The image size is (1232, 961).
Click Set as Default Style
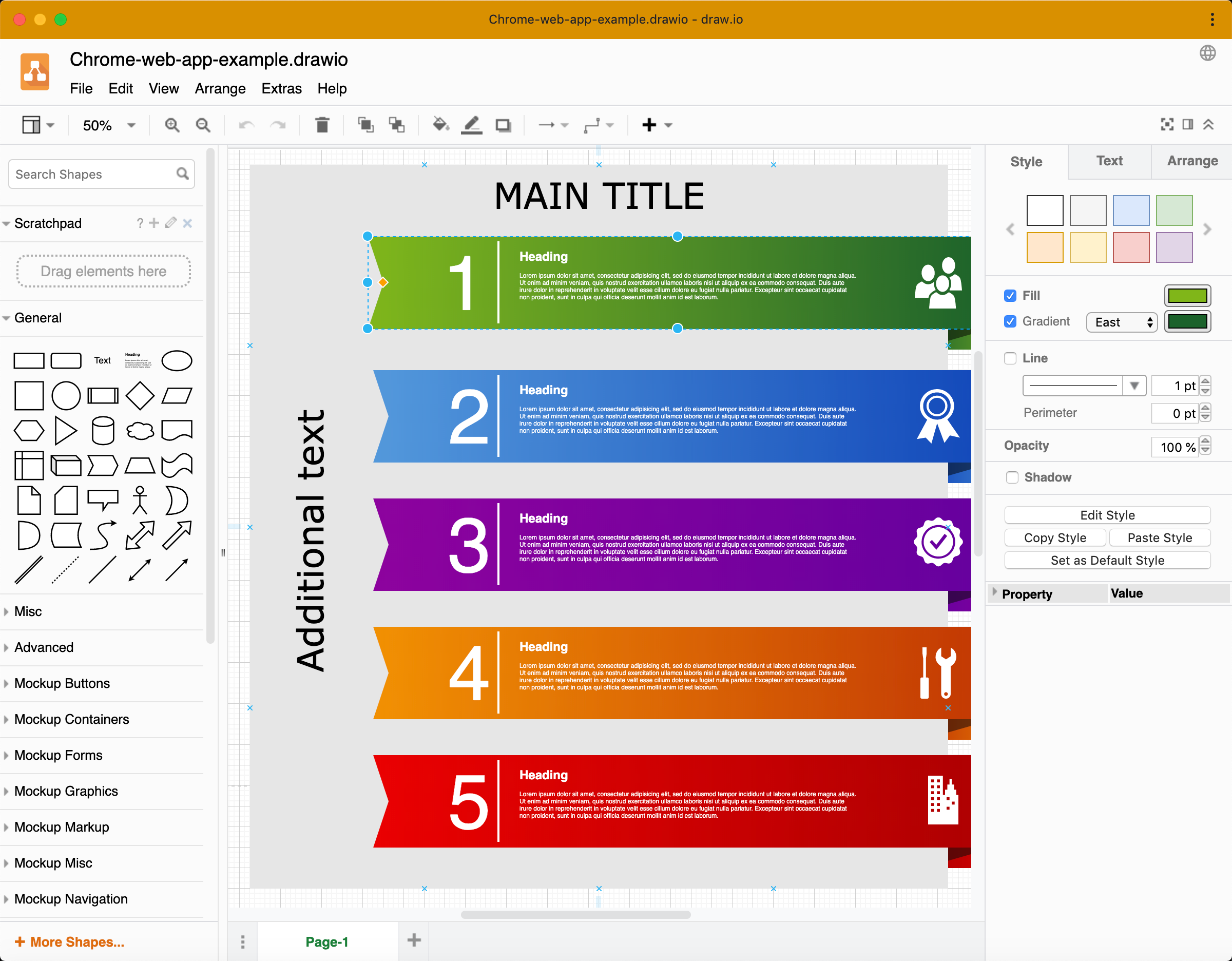pos(1107,560)
